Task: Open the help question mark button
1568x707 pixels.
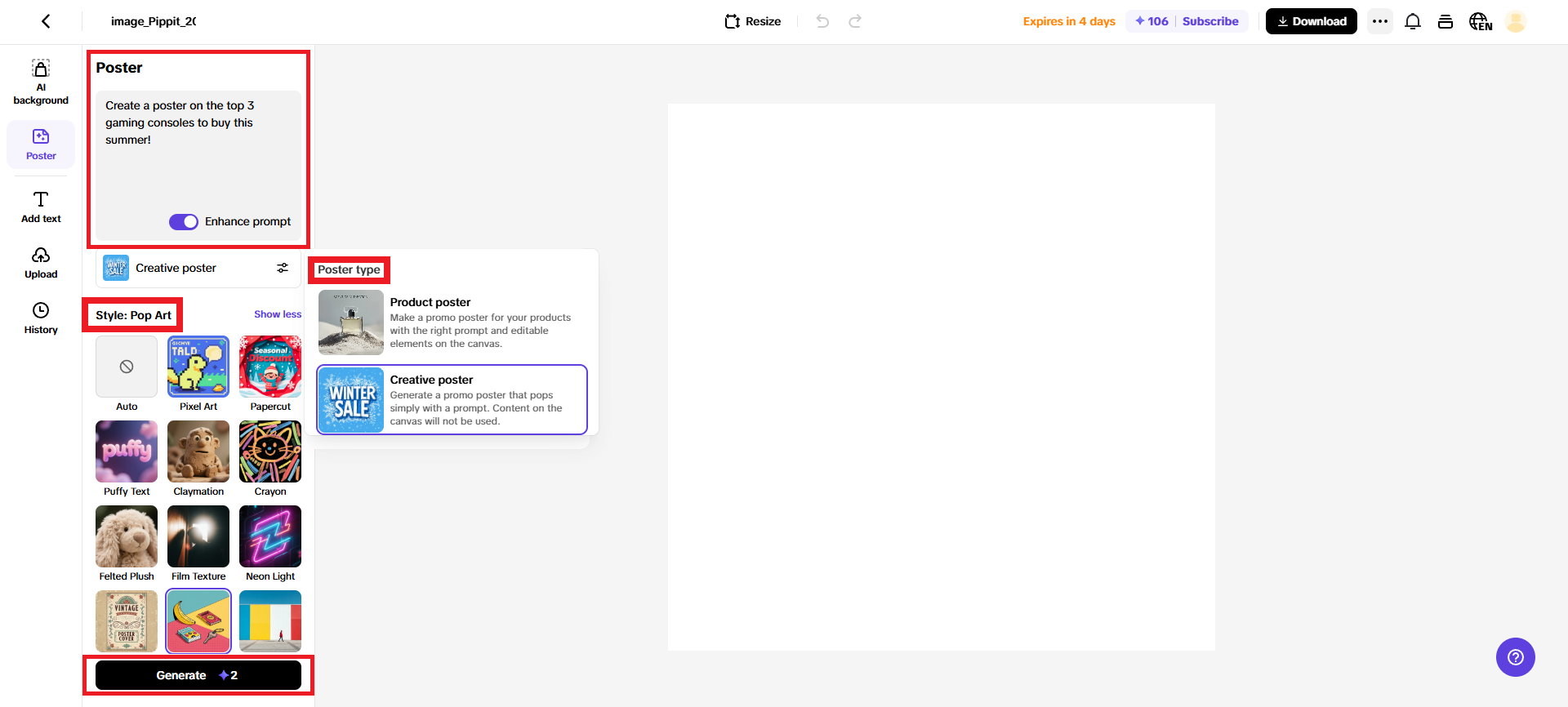Action: (x=1516, y=657)
